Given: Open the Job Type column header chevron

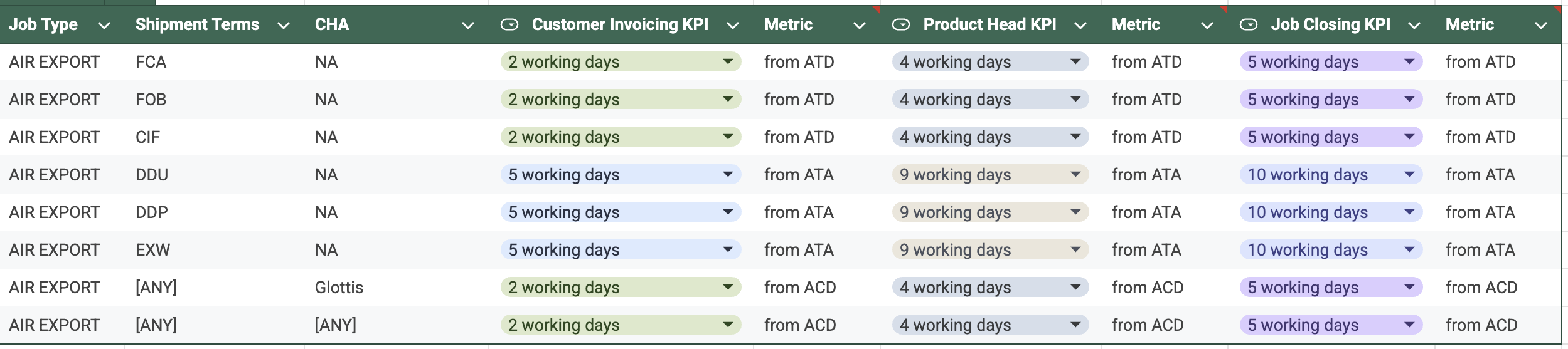Looking at the screenshot, I should (x=104, y=26).
